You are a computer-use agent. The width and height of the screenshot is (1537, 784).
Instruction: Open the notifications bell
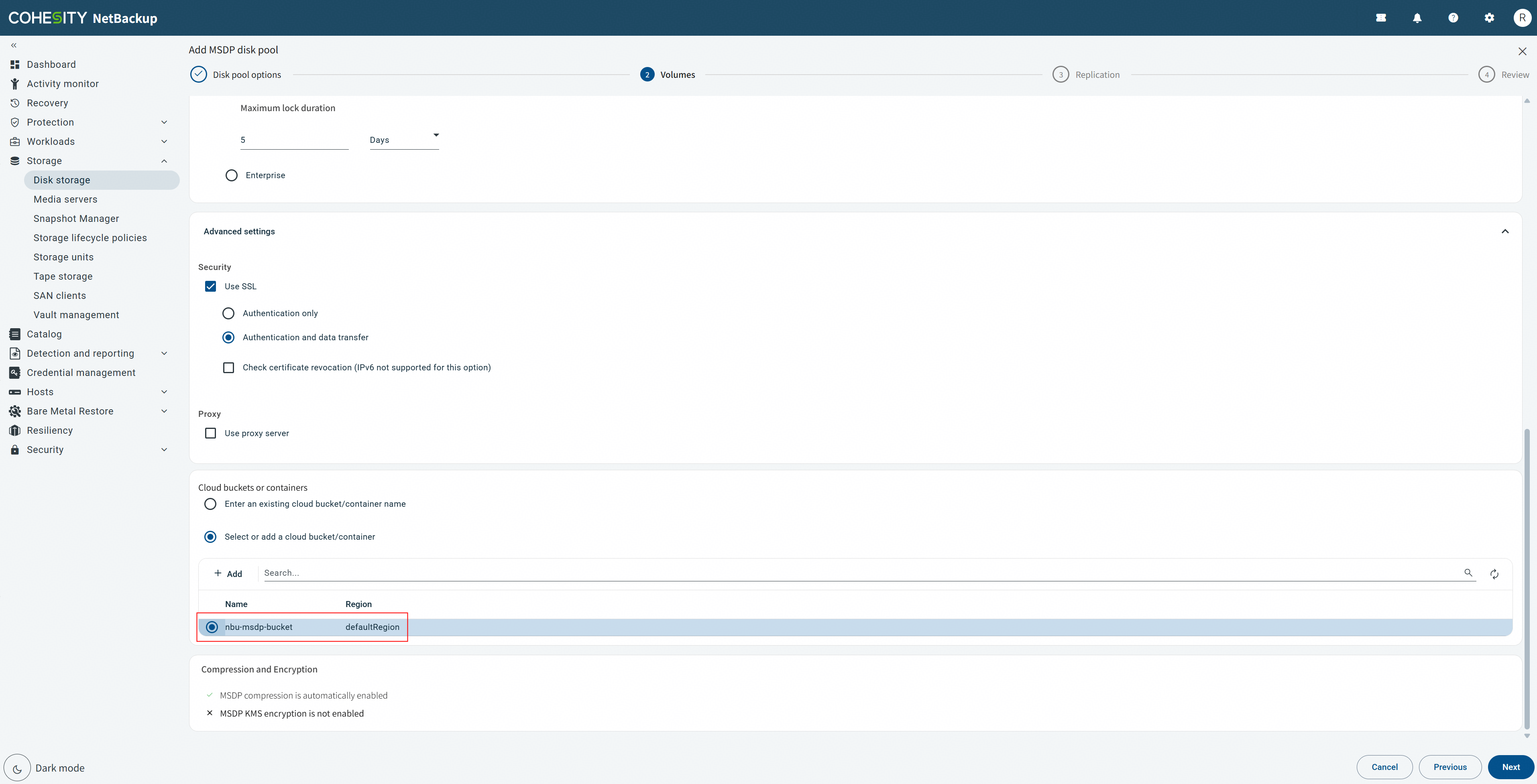coord(1417,18)
